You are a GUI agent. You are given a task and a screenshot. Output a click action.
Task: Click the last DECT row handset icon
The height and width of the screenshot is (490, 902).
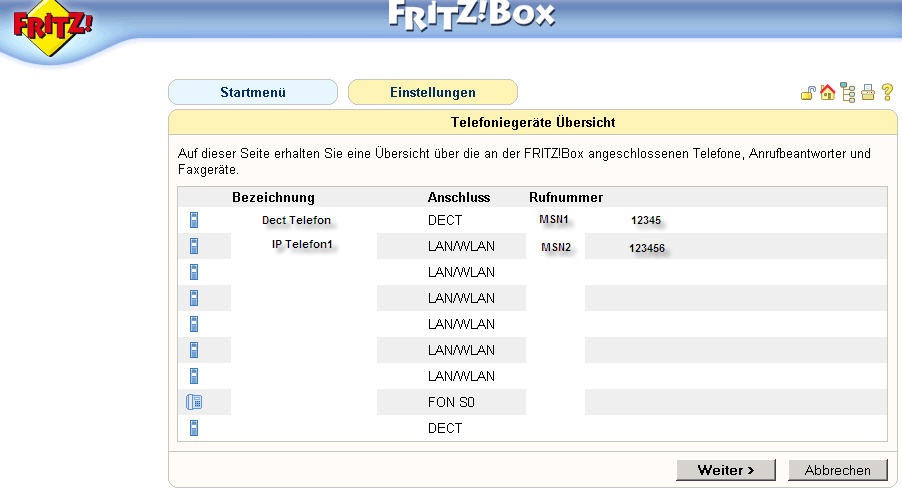[x=194, y=428]
